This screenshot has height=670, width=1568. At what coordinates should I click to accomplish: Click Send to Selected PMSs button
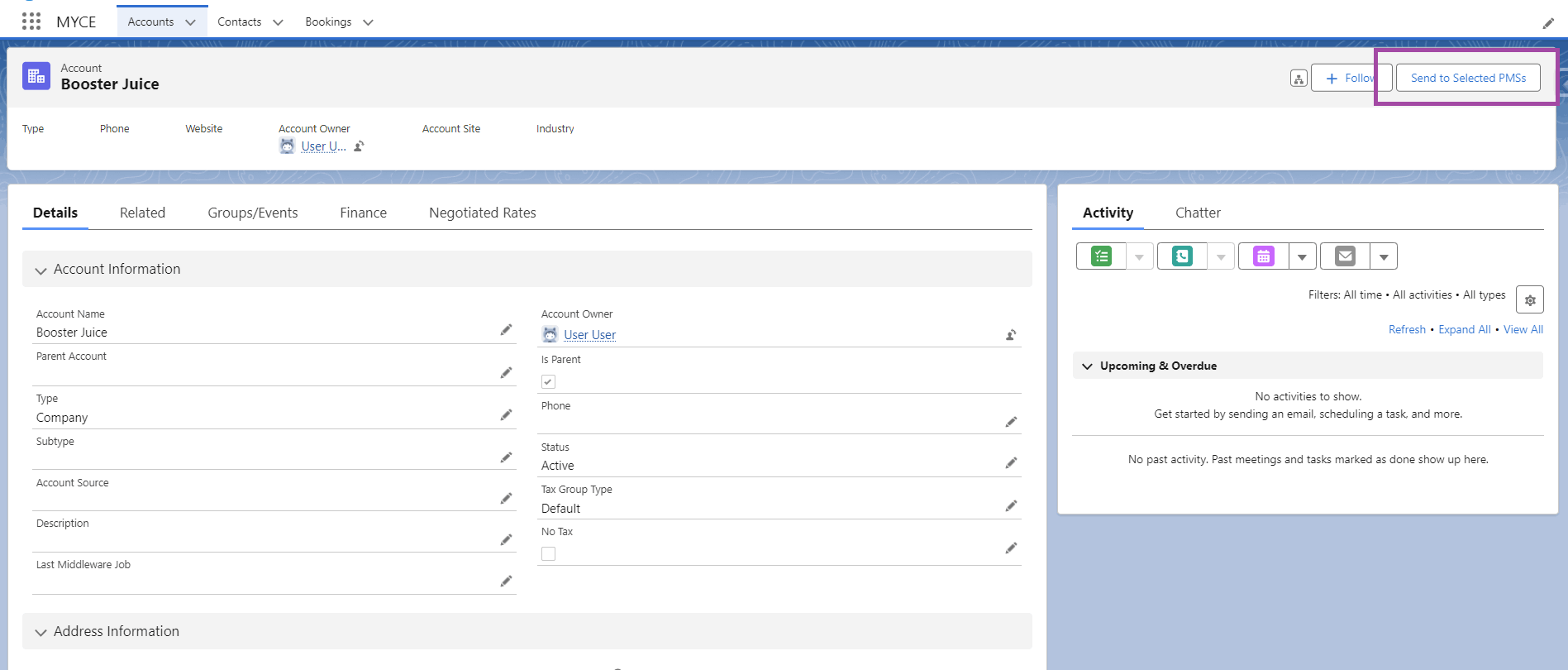[1468, 78]
